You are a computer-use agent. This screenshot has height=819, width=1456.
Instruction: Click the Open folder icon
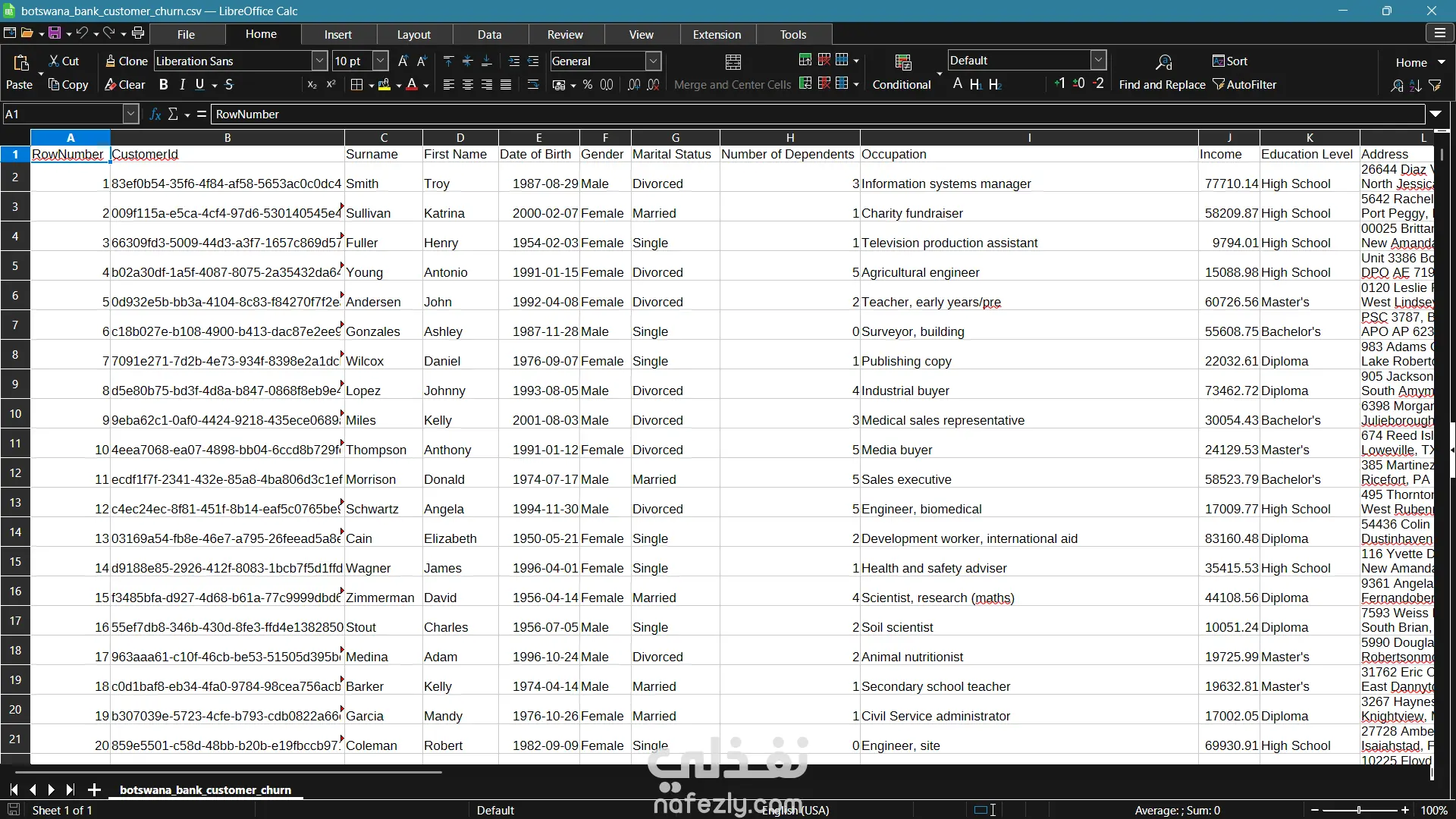point(27,33)
